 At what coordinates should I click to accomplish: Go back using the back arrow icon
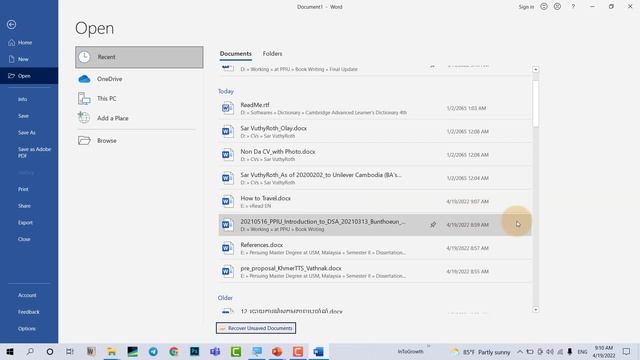tap(11, 24)
